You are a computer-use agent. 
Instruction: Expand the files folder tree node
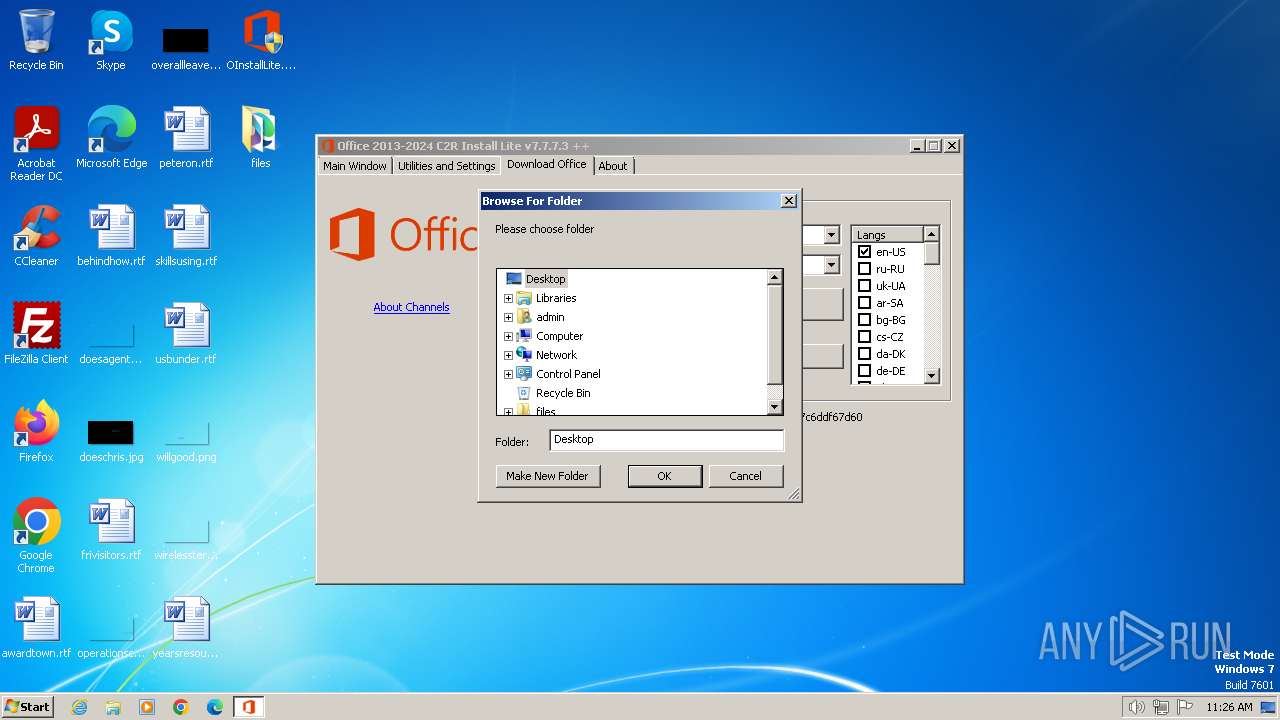tap(508, 411)
